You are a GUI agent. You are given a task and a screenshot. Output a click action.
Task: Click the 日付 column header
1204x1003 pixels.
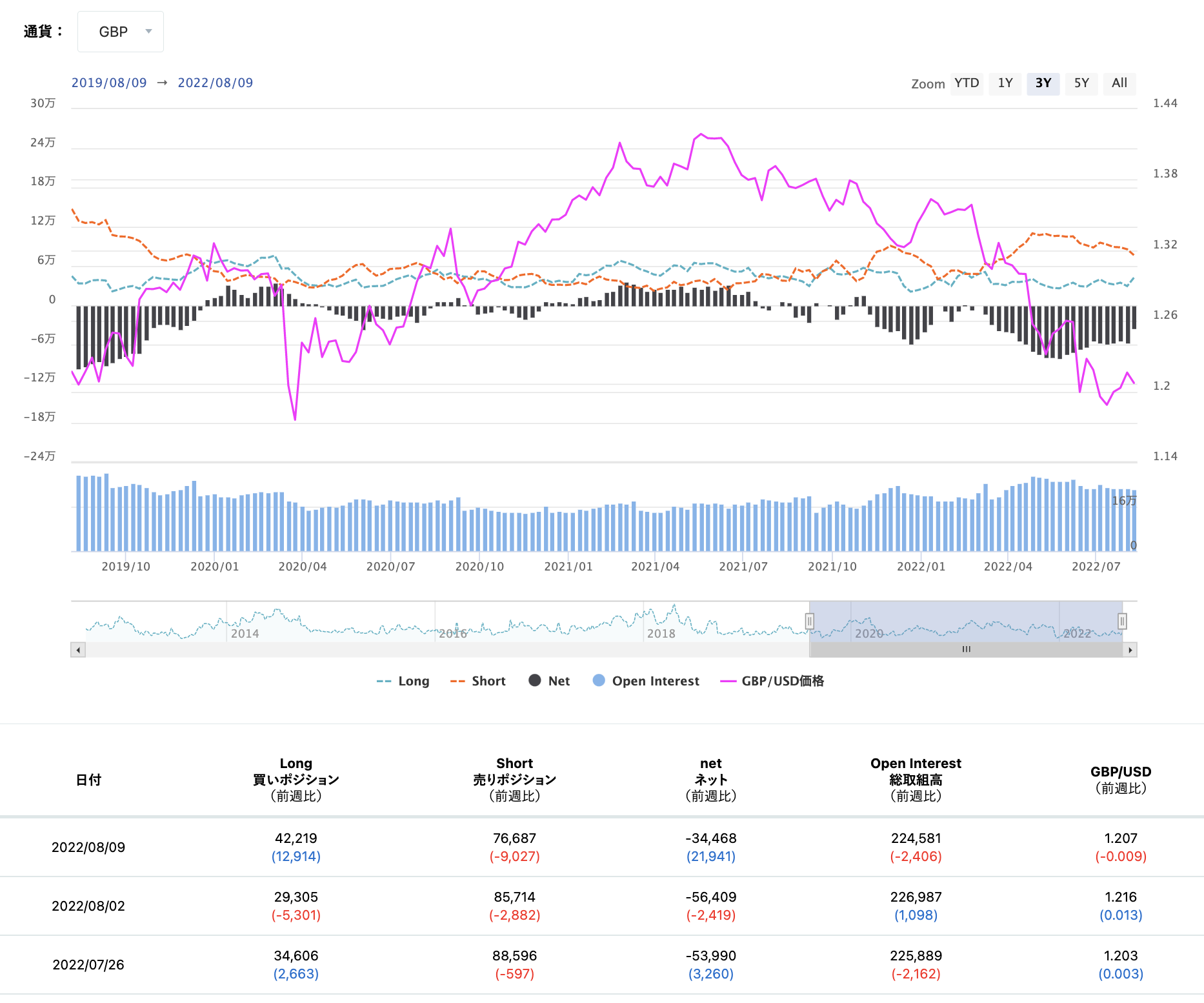(x=88, y=780)
